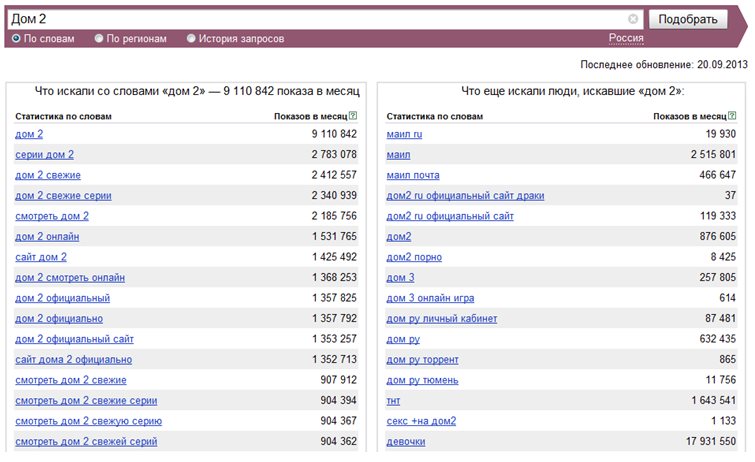Open the "дом 2 свежие" link
This screenshot has width=755, height=462.
[48, 175]
